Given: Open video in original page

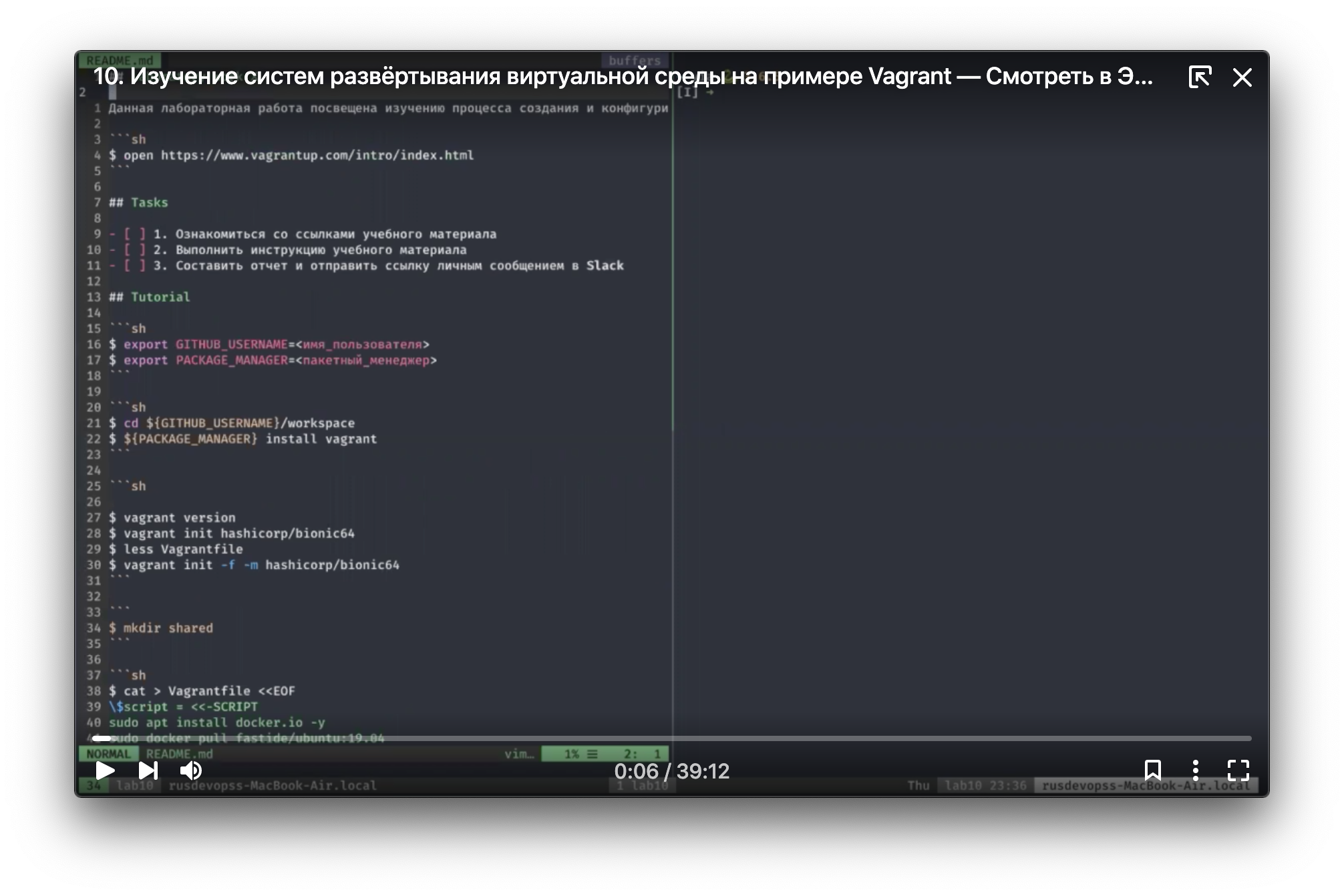Looking at the screenshot, I should point(1200,77).
